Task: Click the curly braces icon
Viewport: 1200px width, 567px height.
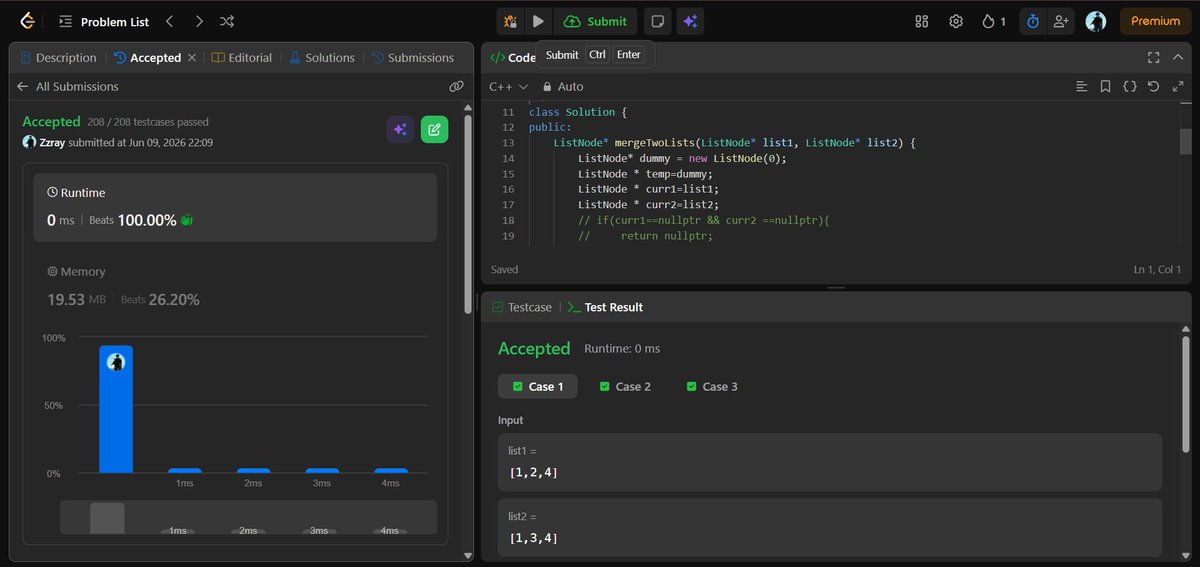Action: tap(1129, 87)
